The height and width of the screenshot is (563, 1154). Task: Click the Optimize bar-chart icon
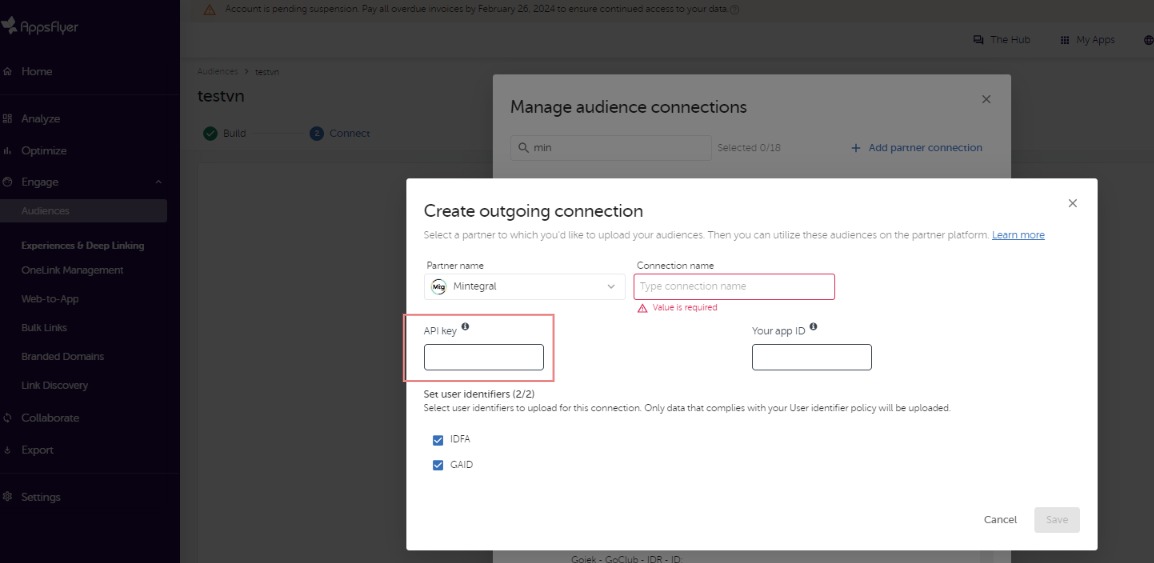[7, 151]
